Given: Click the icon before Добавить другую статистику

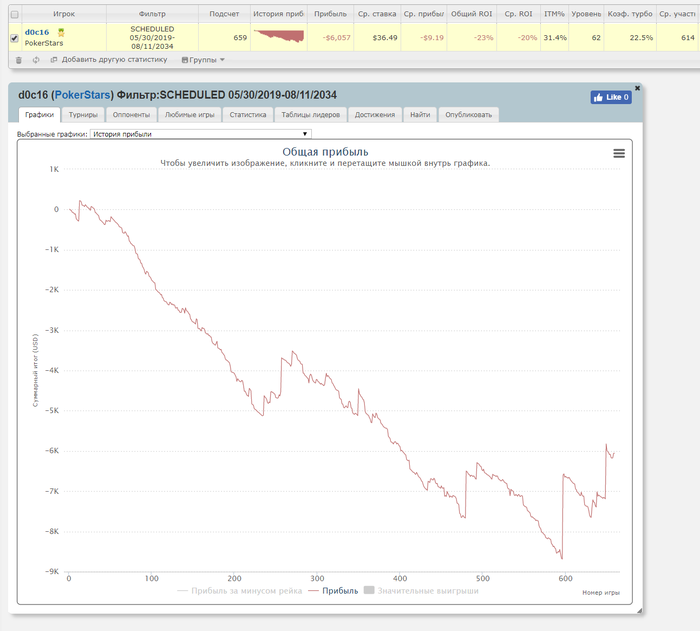Looking at the screenshot, I should coord(54,59).
